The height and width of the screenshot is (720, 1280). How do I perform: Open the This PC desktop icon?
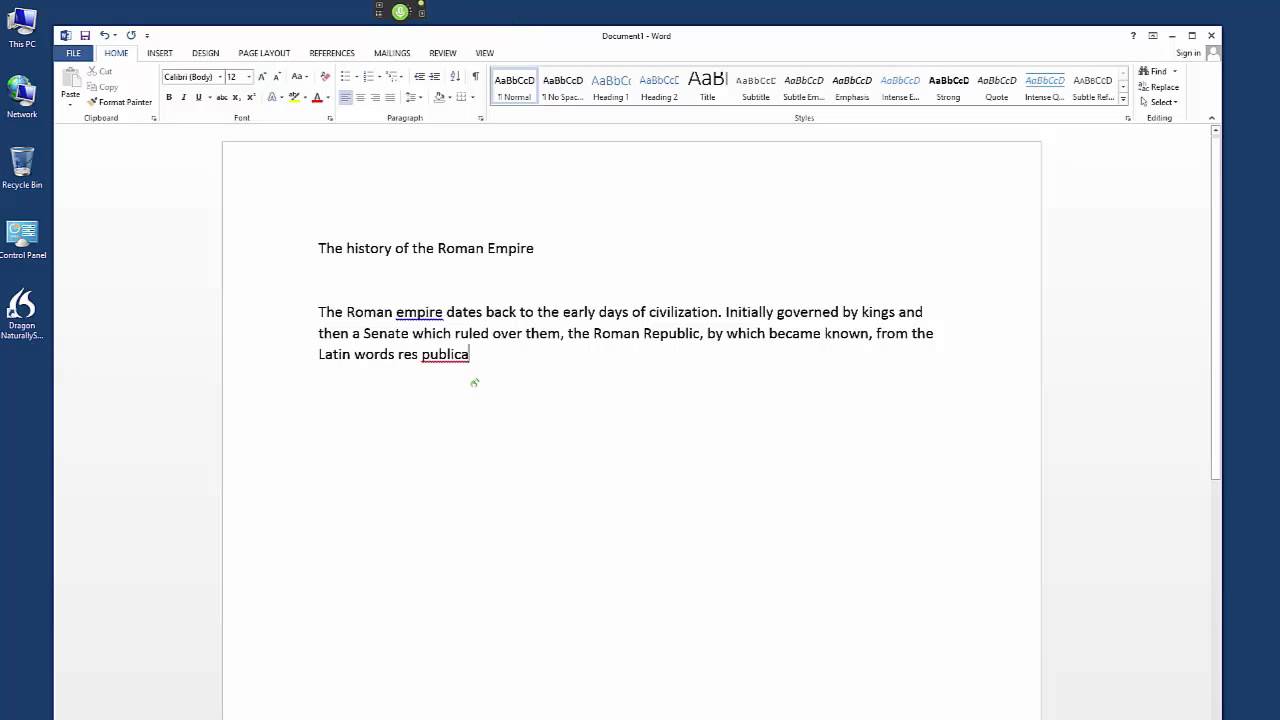[22, 28]
